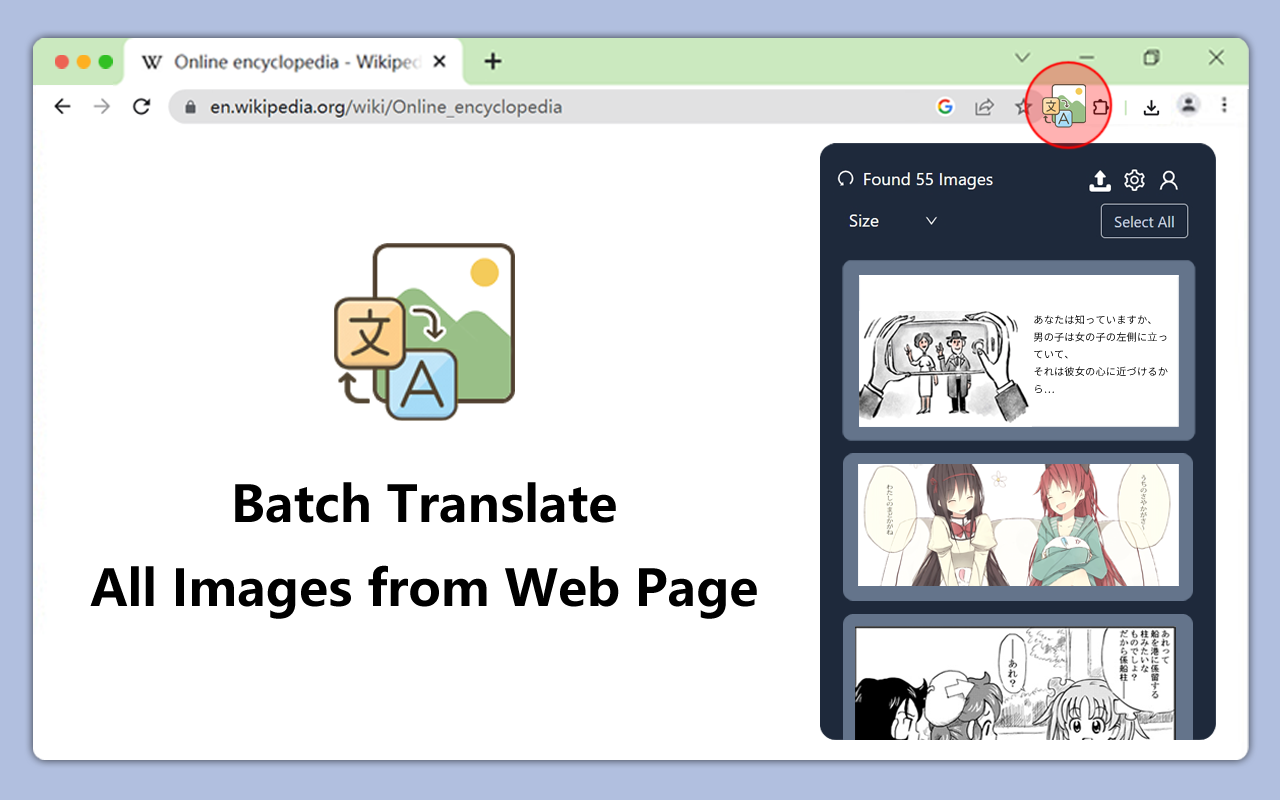Screen dimensions: 1280x800
Task: Click the image translator extension icon
Action: click(x=1063, y=105)
